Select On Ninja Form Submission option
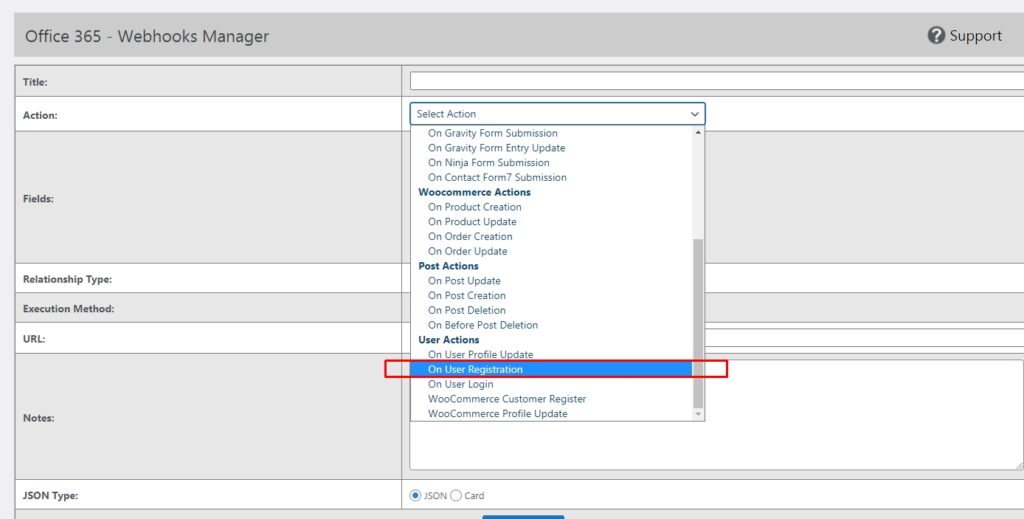This screenshot has width=1024, height=519. click(488, 163)
